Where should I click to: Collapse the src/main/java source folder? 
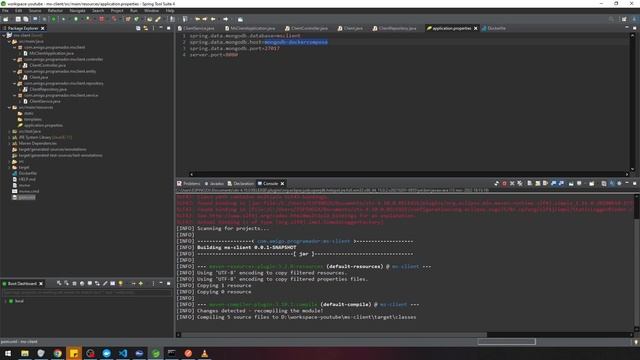[9, 41]
